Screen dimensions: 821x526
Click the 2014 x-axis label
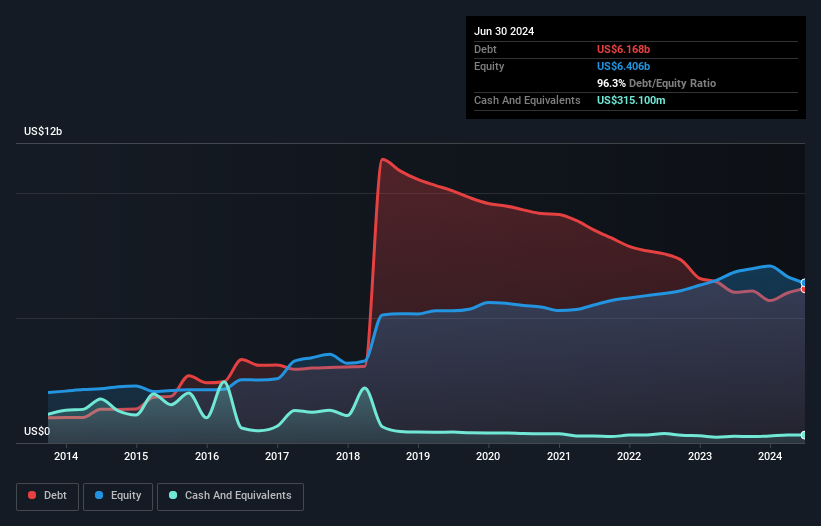pos(66,456)
